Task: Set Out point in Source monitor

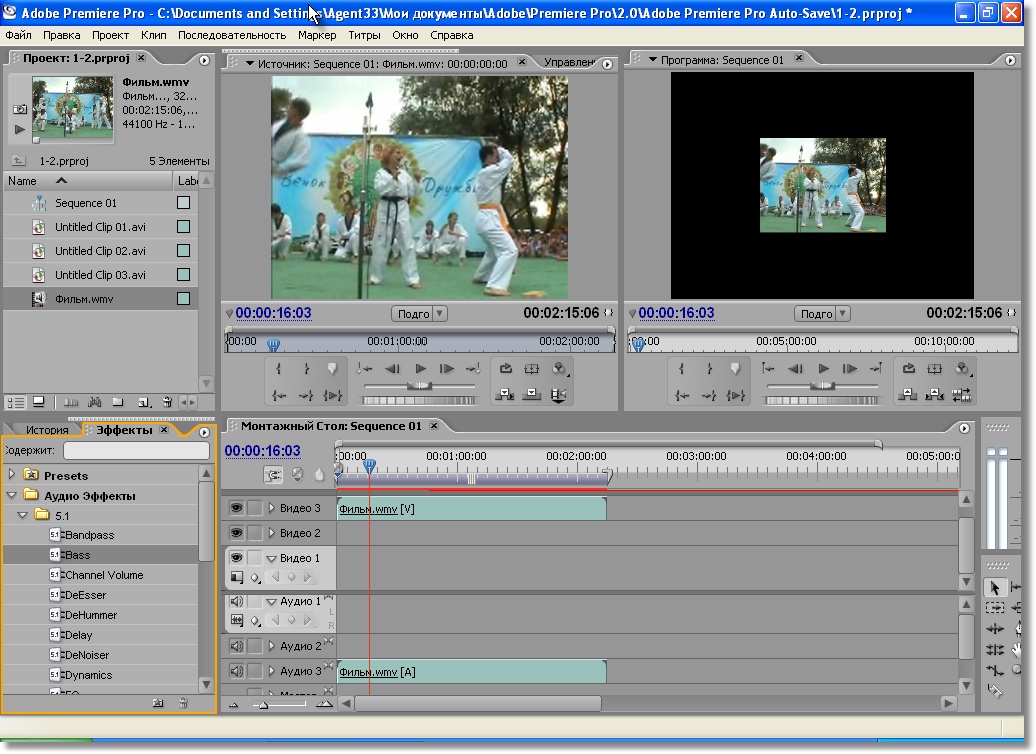Action: click(306, 369)
